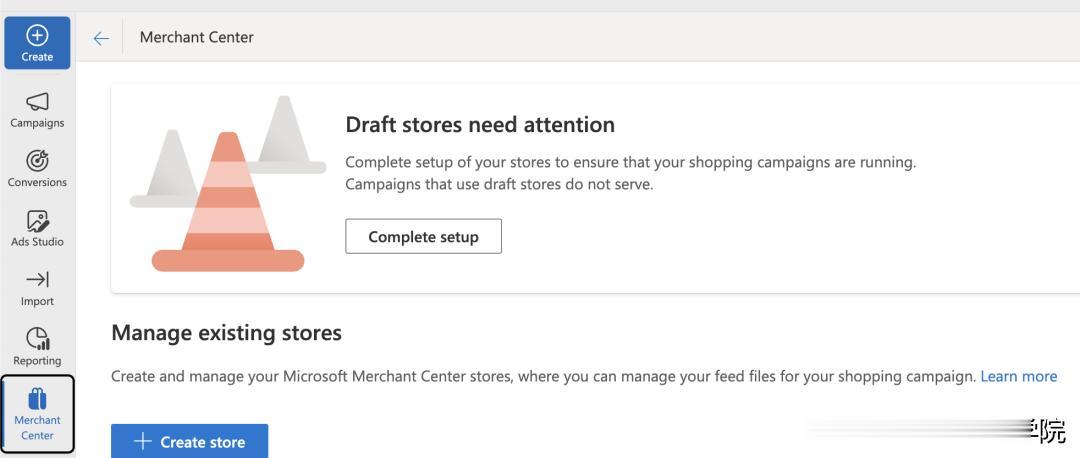
Task: Click the Reporting sidebar label
Action: (37, 360)
